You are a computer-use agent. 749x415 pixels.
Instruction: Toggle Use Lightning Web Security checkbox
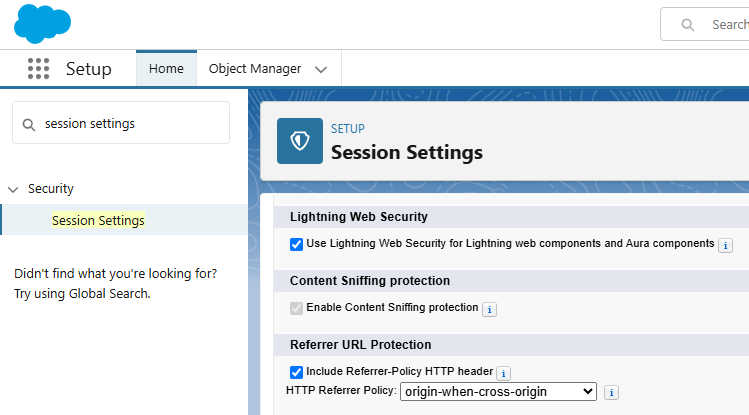(x=296, y=244)
